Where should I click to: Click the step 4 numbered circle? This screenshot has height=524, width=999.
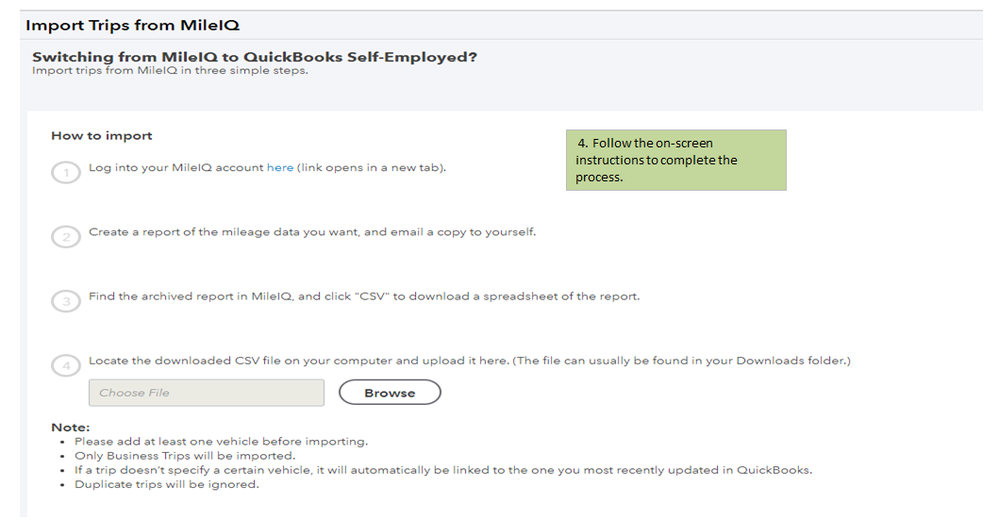(65, 365)
